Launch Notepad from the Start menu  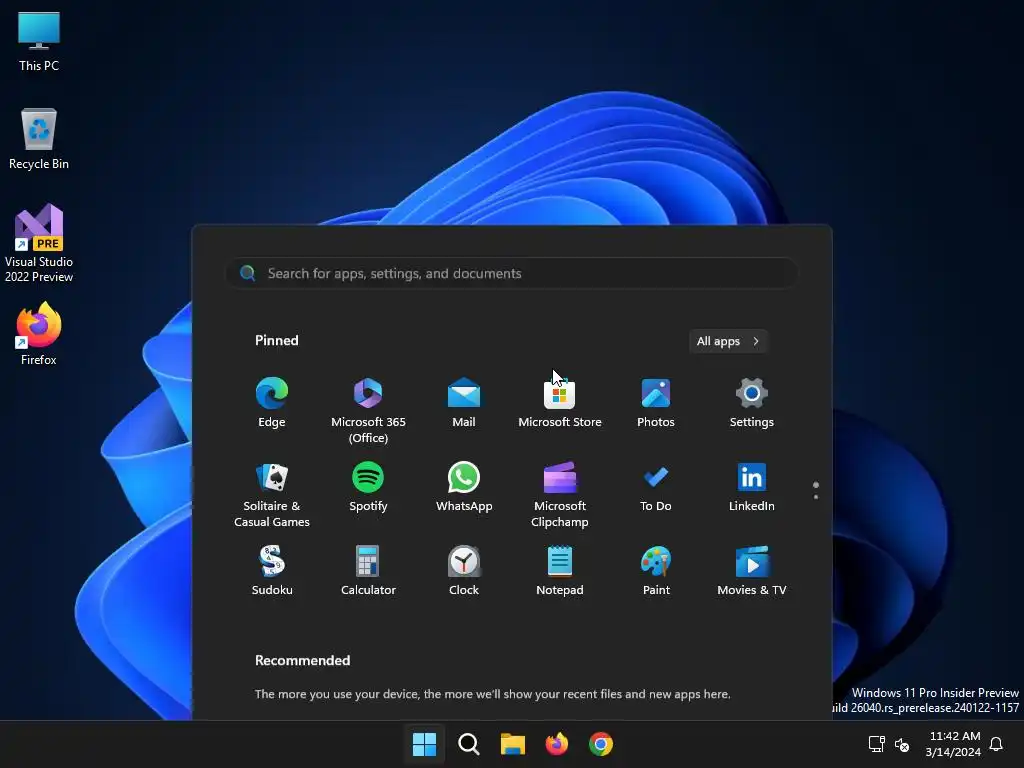560,570
